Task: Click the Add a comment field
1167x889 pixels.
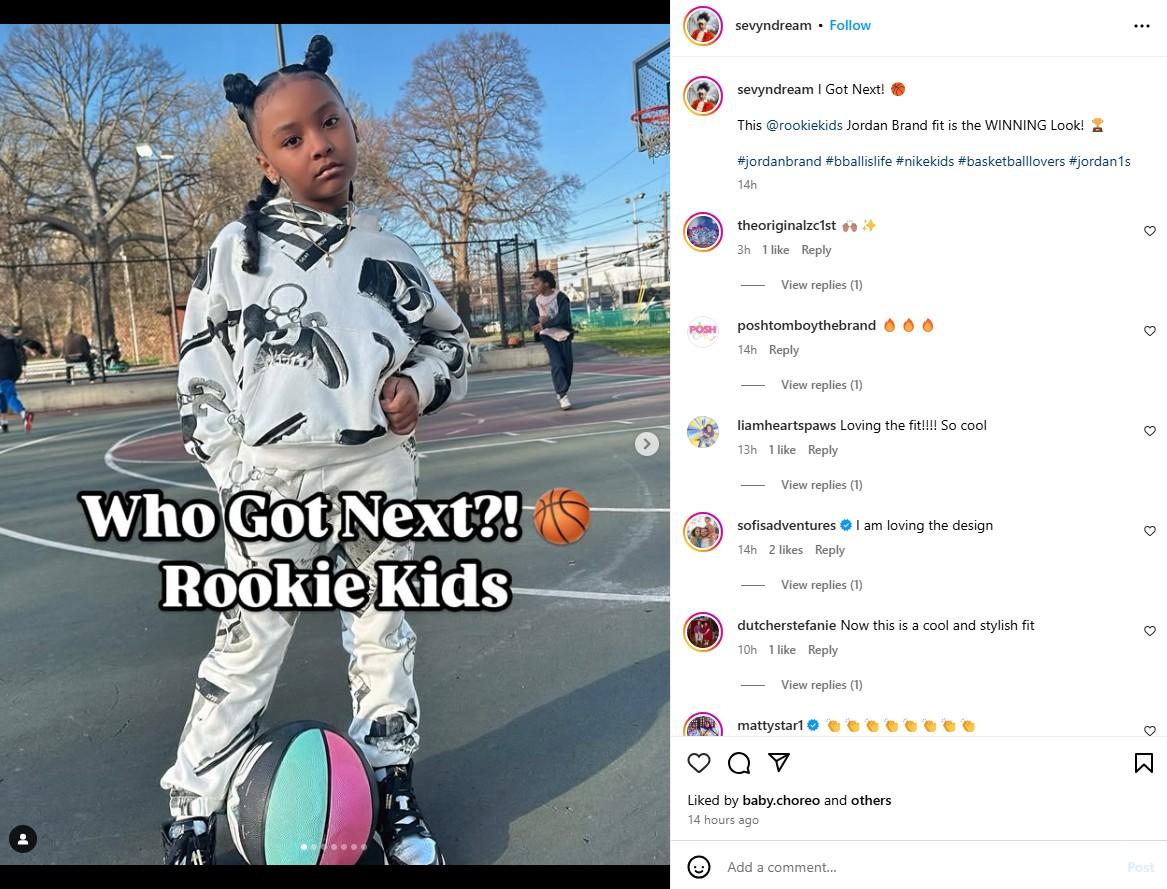Action: 923,867
